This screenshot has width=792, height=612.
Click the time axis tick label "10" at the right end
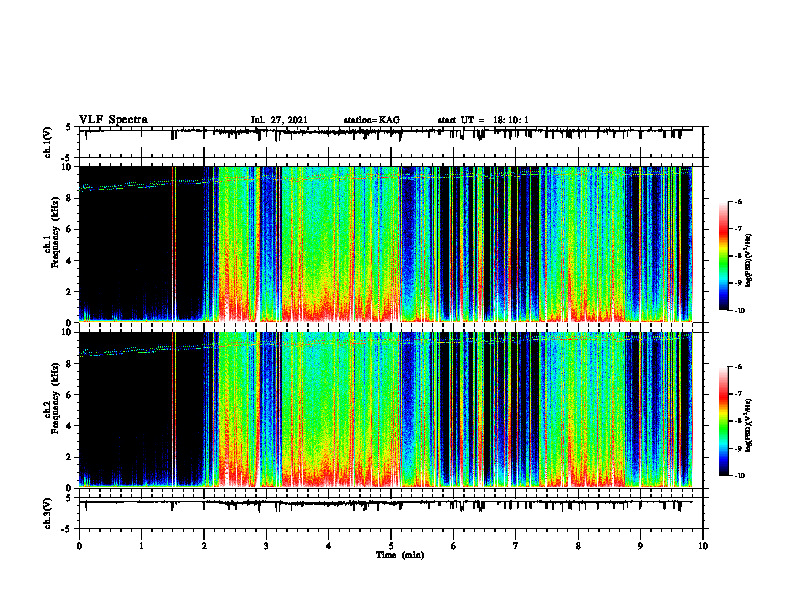[x=703, y=546]
